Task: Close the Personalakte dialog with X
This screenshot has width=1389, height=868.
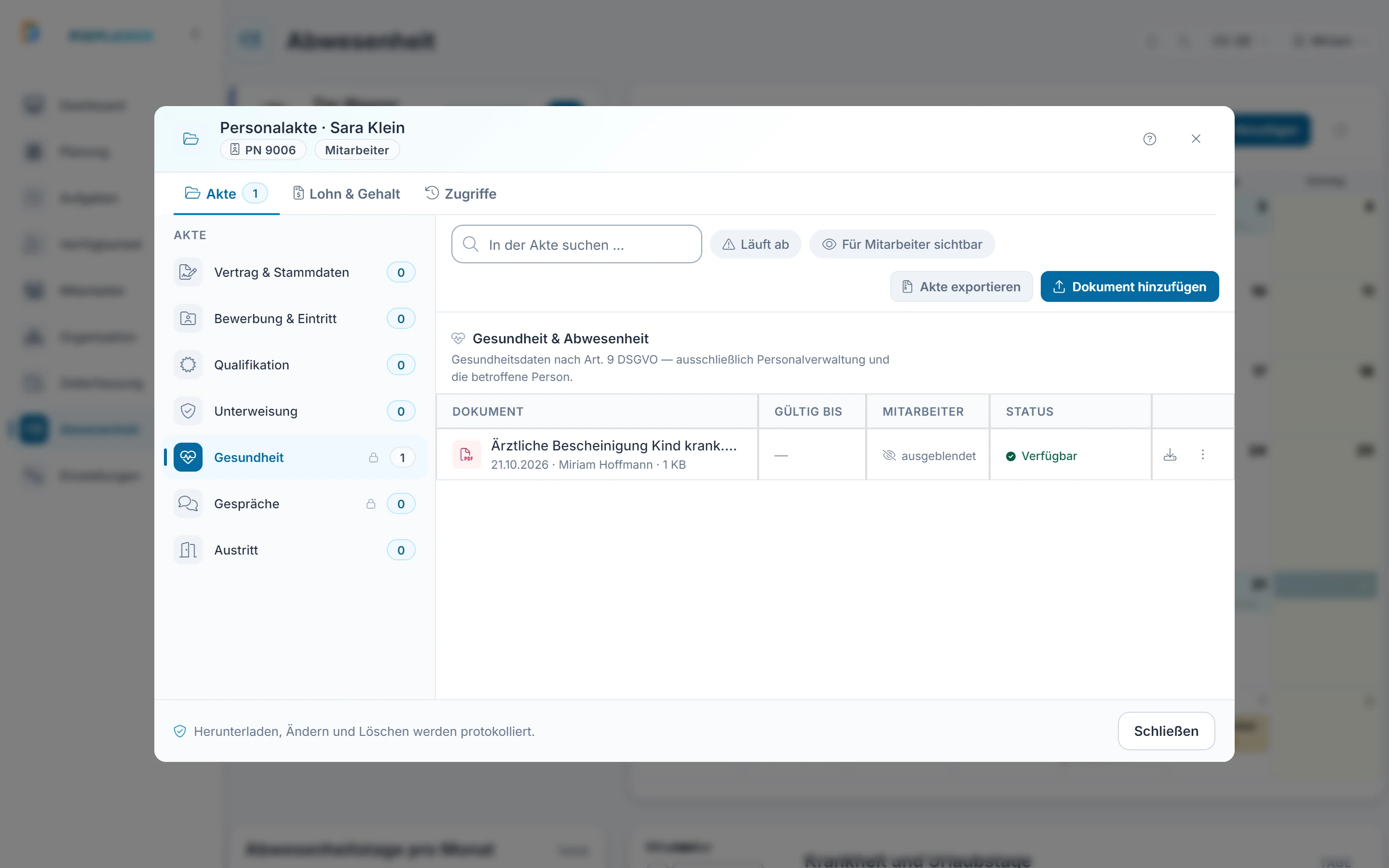Action: point(1196,139)
